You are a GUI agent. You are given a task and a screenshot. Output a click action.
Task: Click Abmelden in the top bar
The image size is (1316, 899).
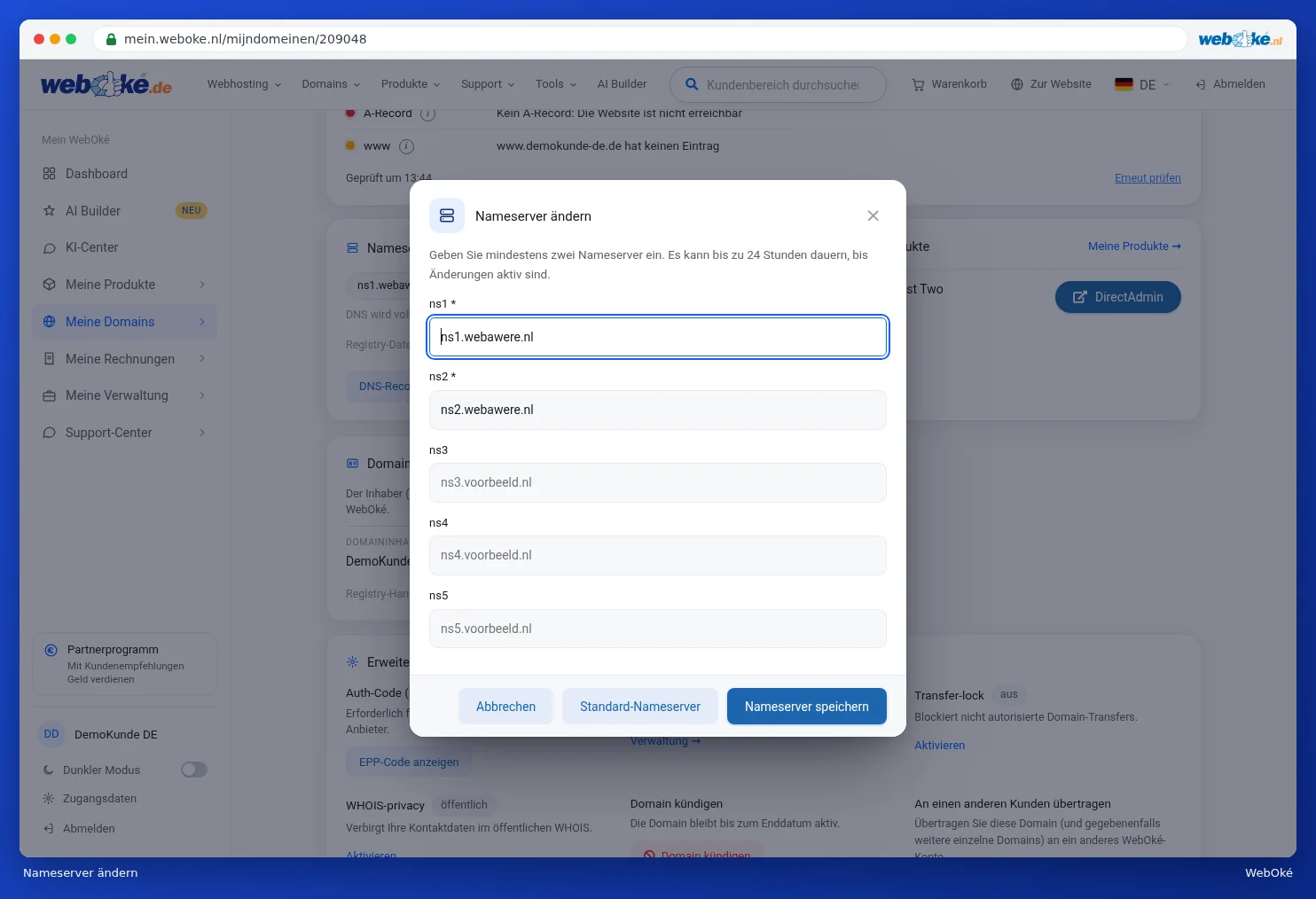point(1230,84)
